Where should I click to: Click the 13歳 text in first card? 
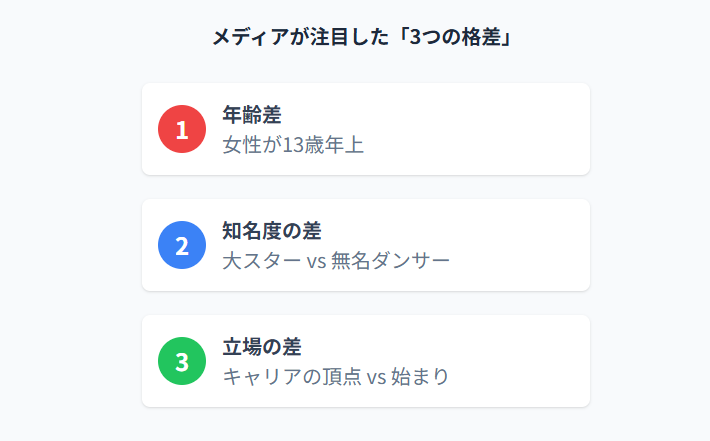point(303,145)
